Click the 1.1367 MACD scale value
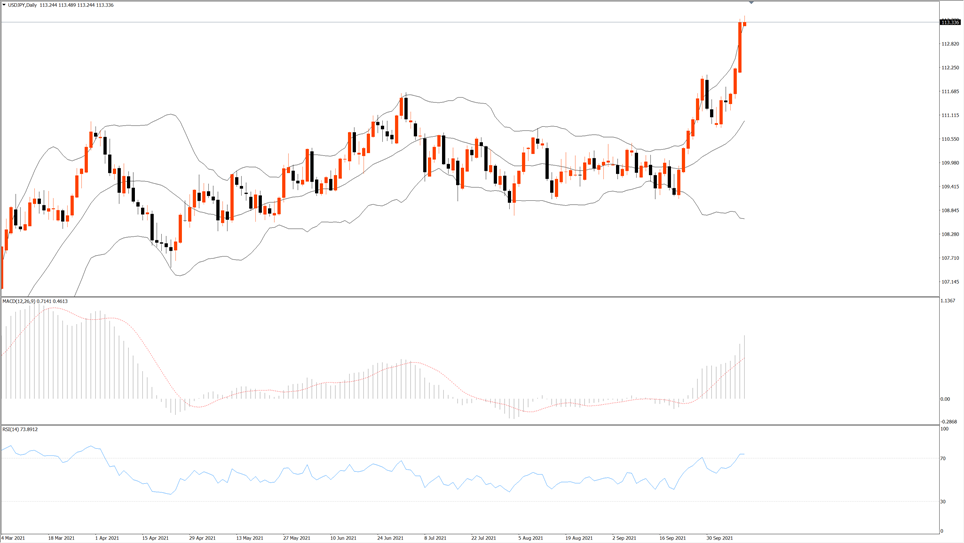Viewport: 964px width, 543px height. [948, 301]
